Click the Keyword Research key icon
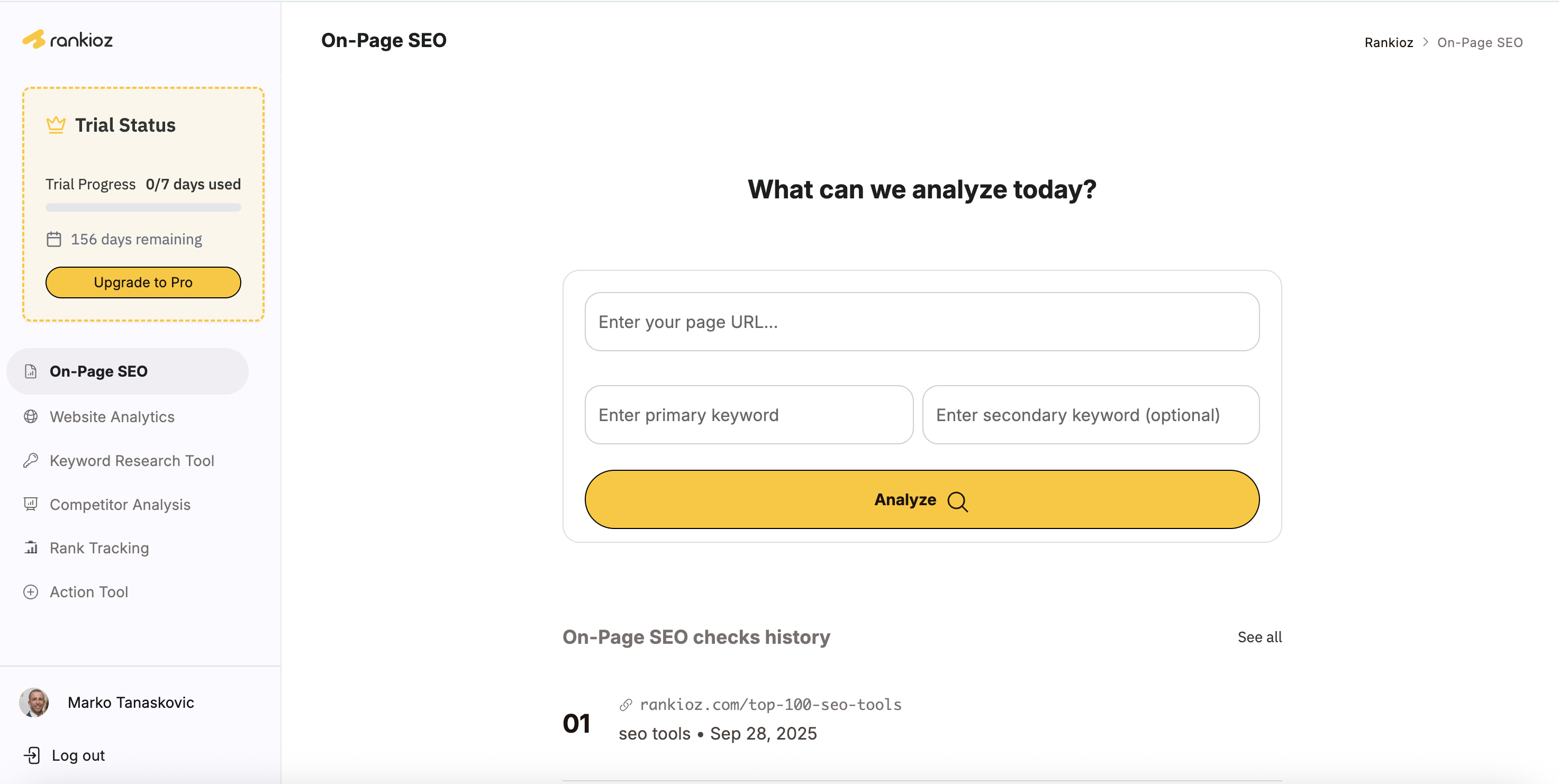The width and height of the screenshot is (1559, 784). pyautogui.click(x=31, y=460)
